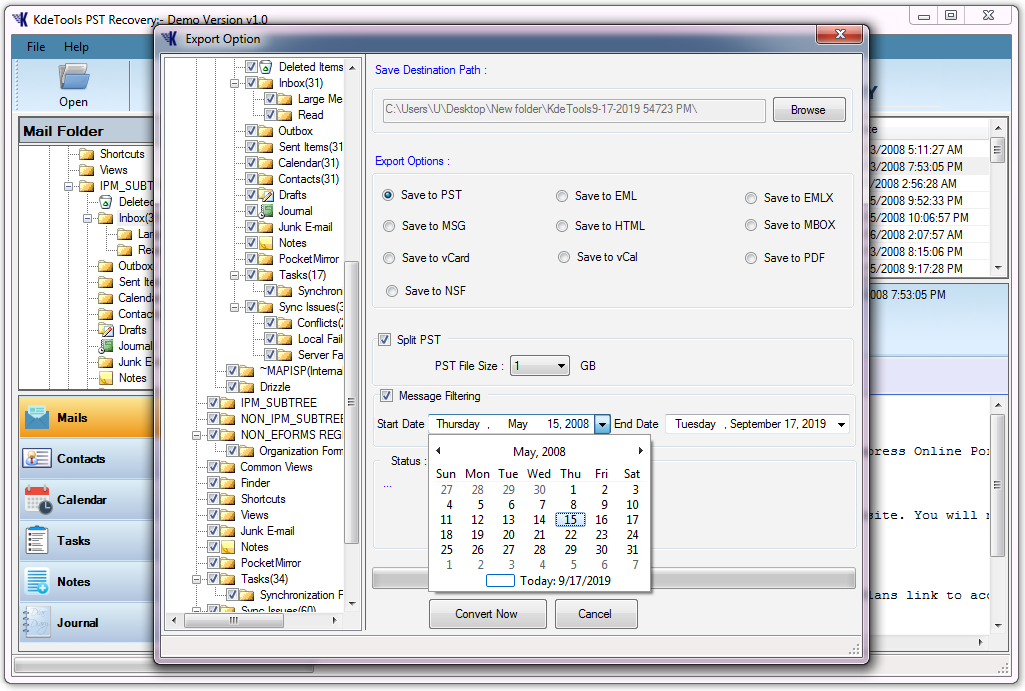
Task: Click the Outbox folder icon in export tree
Action: pyautogui.click(x=266, y=131)
